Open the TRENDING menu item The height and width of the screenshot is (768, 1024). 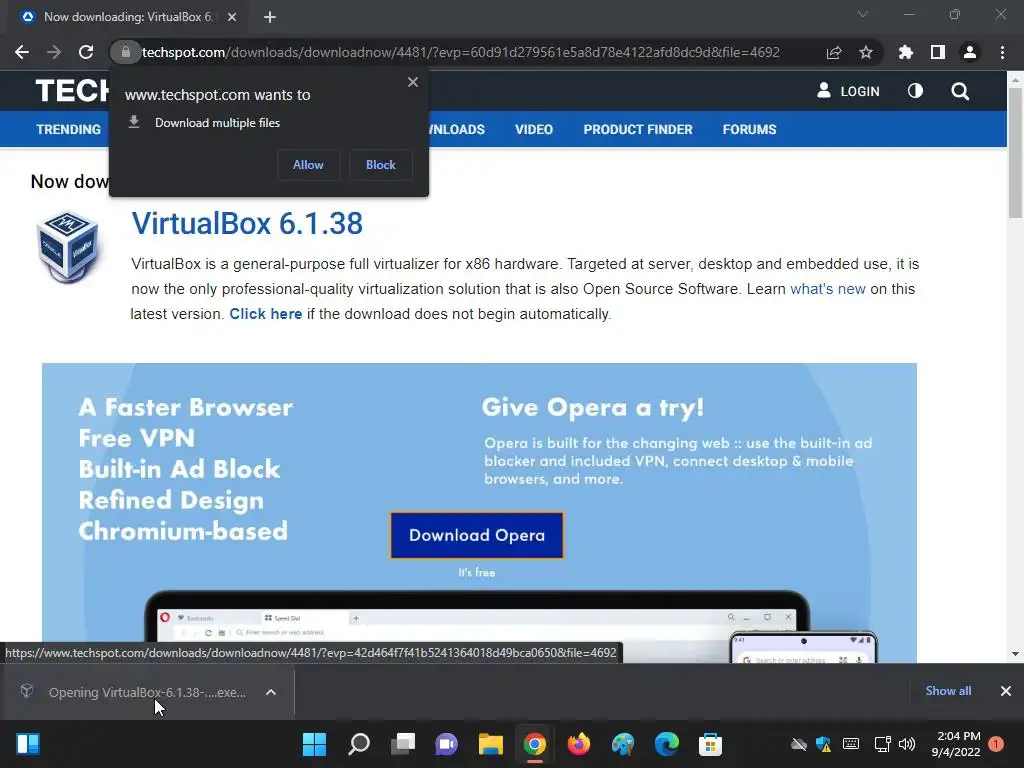click(x=69, y=129)
